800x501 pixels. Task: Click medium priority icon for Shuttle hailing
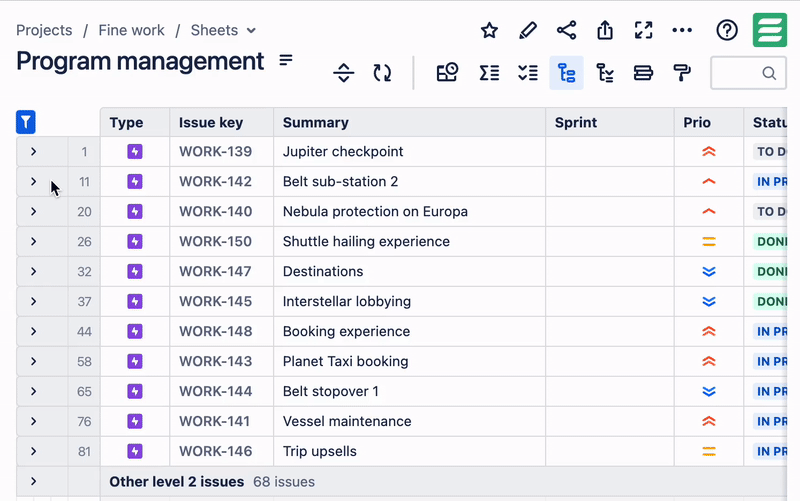(x=709, y=241)
